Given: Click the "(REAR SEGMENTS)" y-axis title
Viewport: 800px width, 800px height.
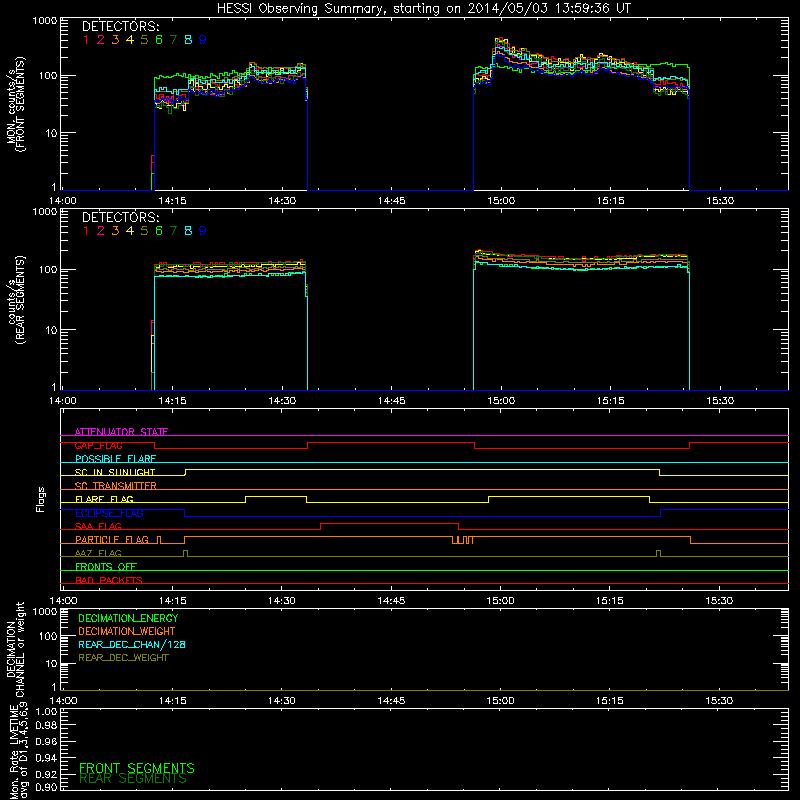Looking at the screenshot, I should 20,300.
